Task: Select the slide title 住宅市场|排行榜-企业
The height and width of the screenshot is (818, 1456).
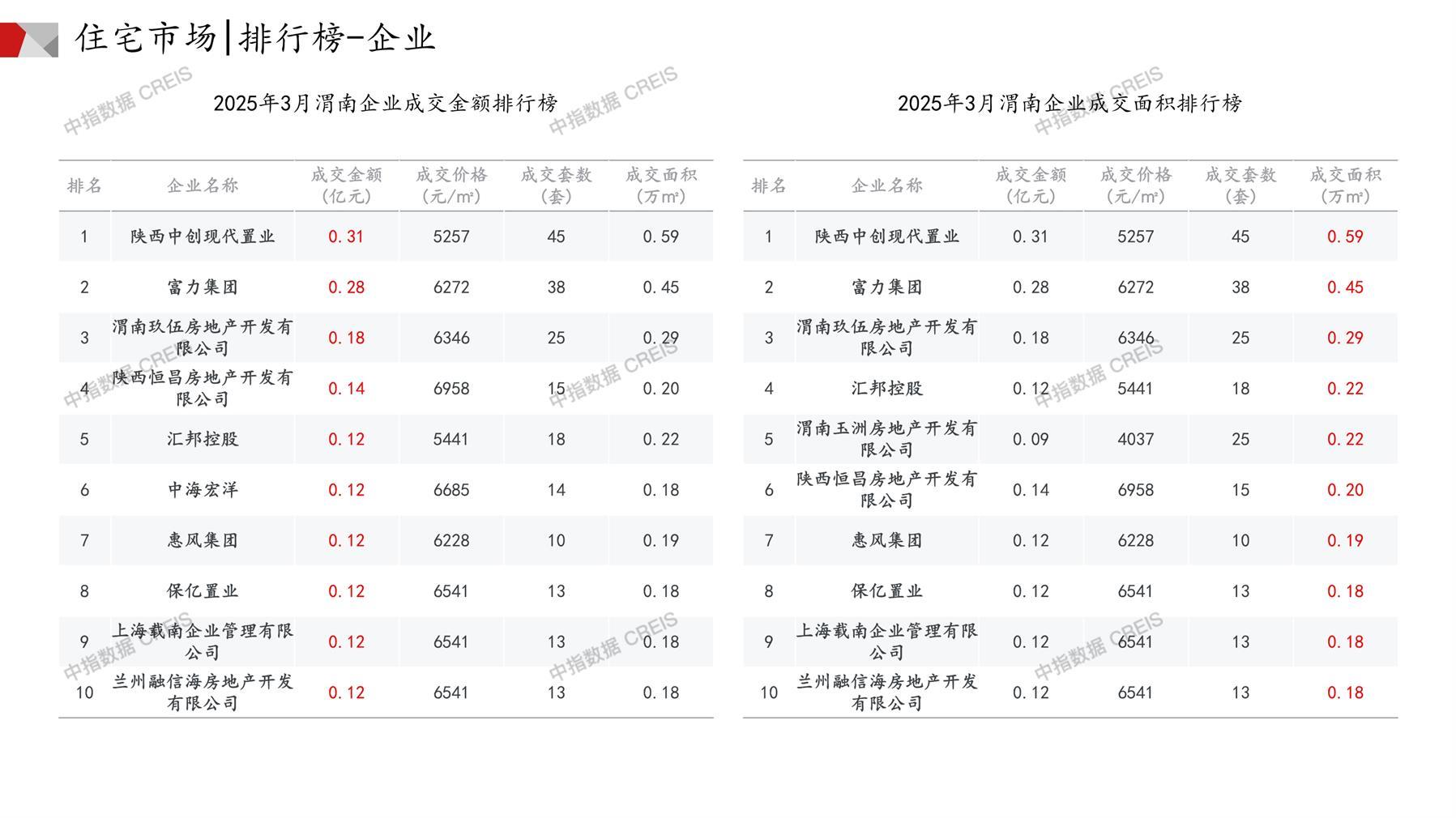Action: (255, 38)
